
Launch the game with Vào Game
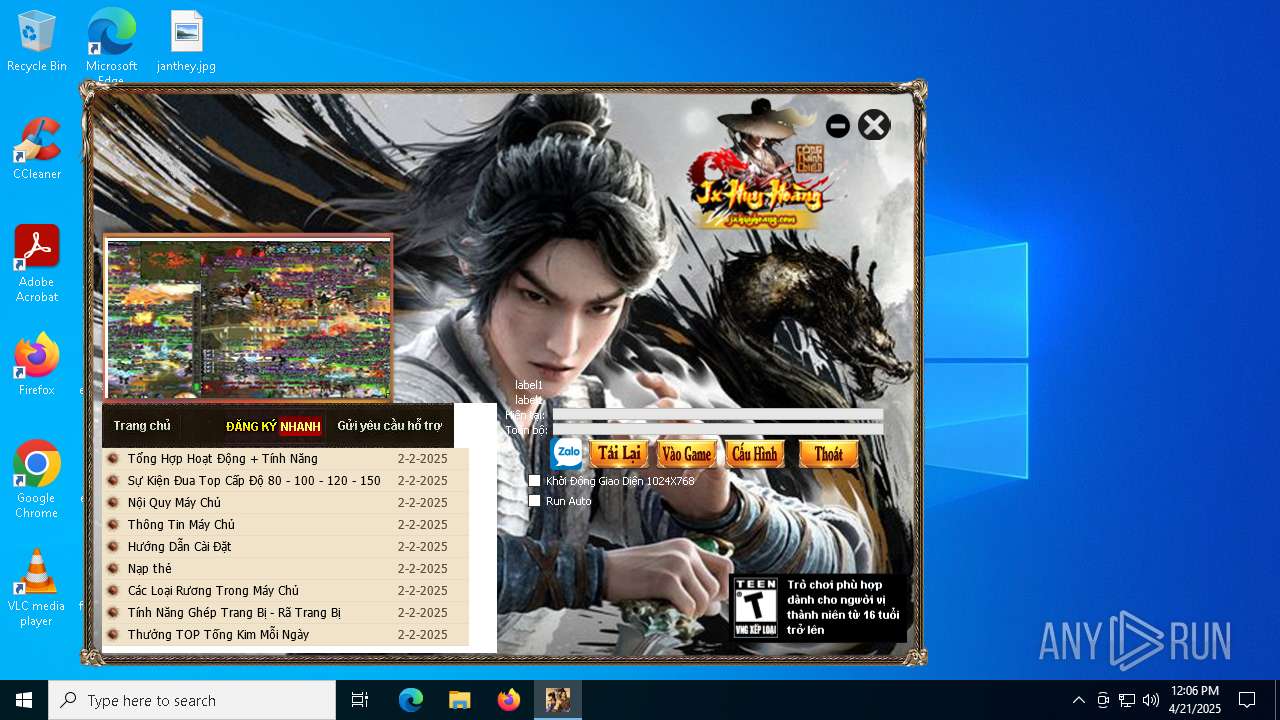[x=687, y=453]
